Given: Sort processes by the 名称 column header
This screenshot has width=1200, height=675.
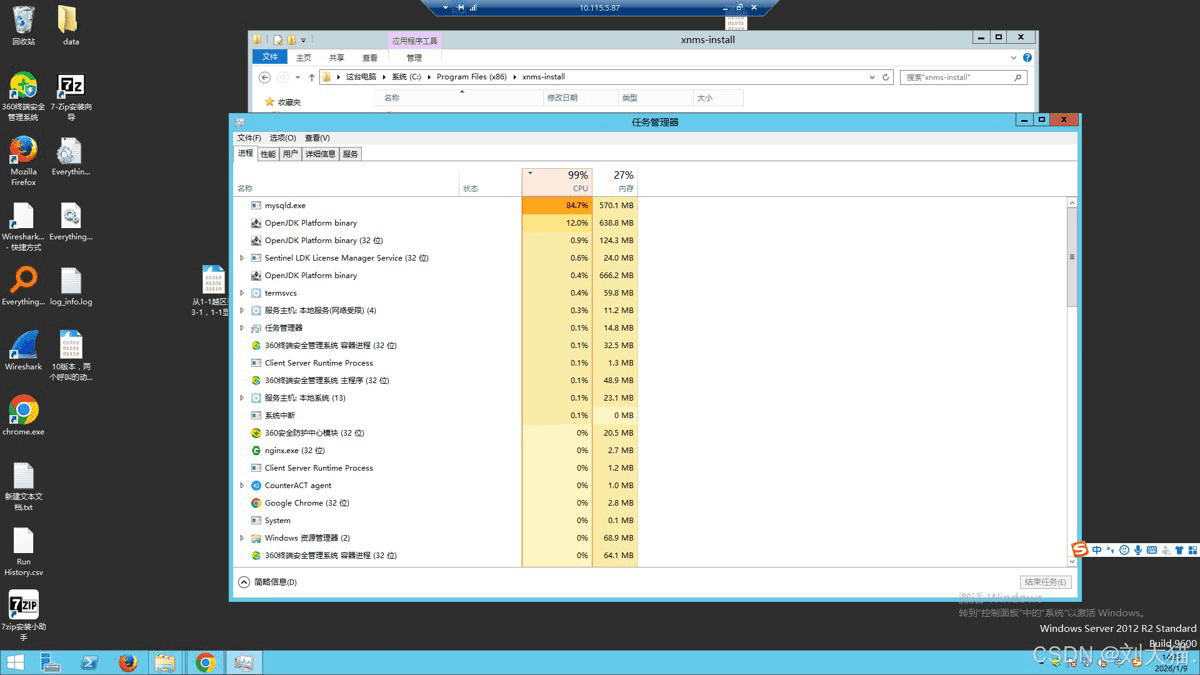Looking at the screenshot, I should point(347,181).
